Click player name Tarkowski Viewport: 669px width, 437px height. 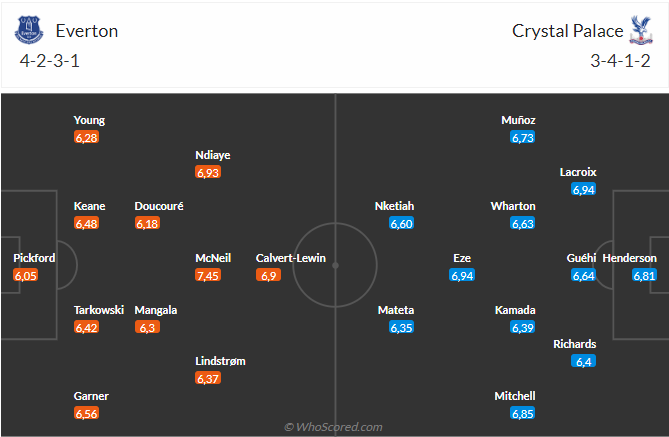coord(99,310)
